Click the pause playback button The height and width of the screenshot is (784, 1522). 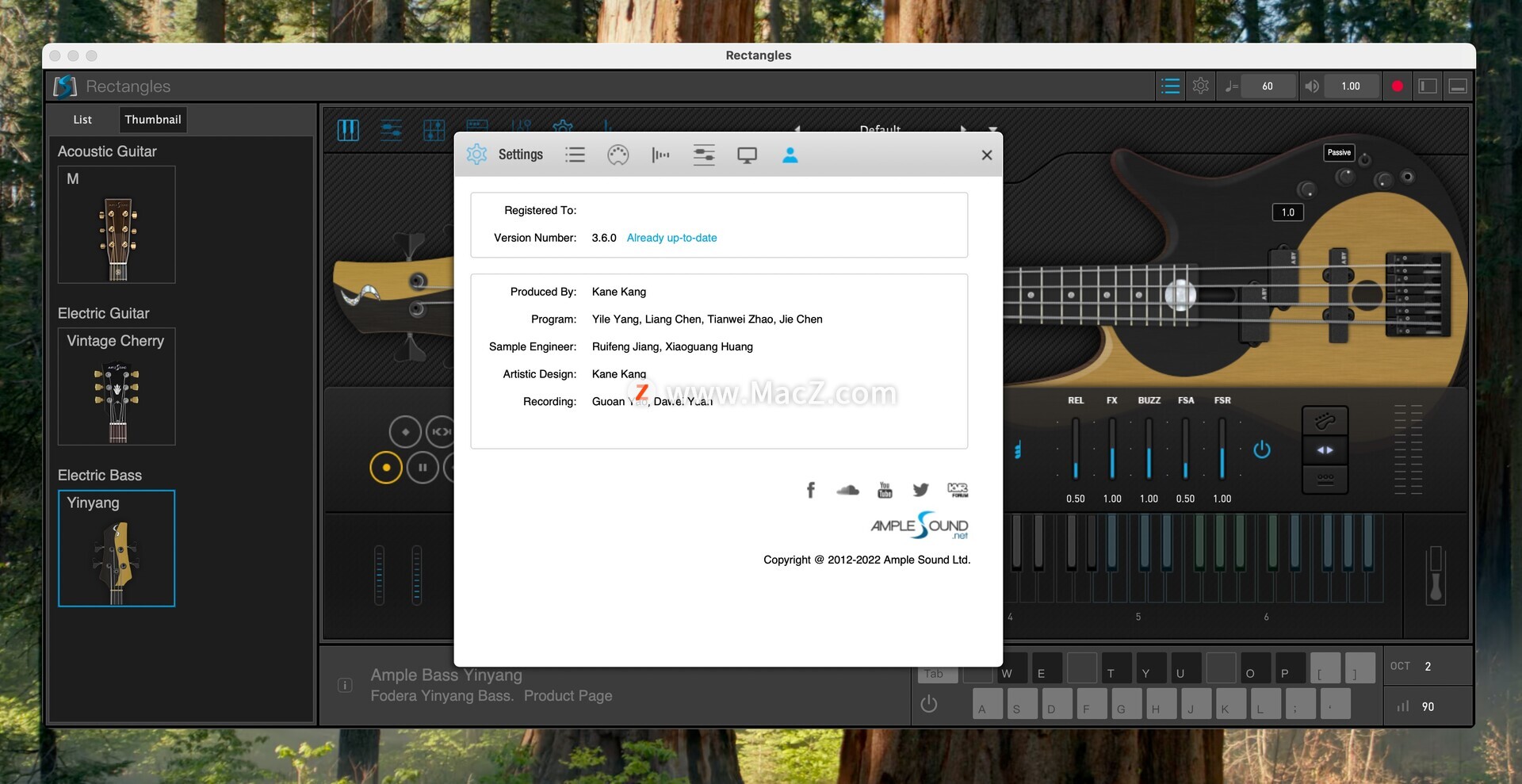click(x=423, y=468)
